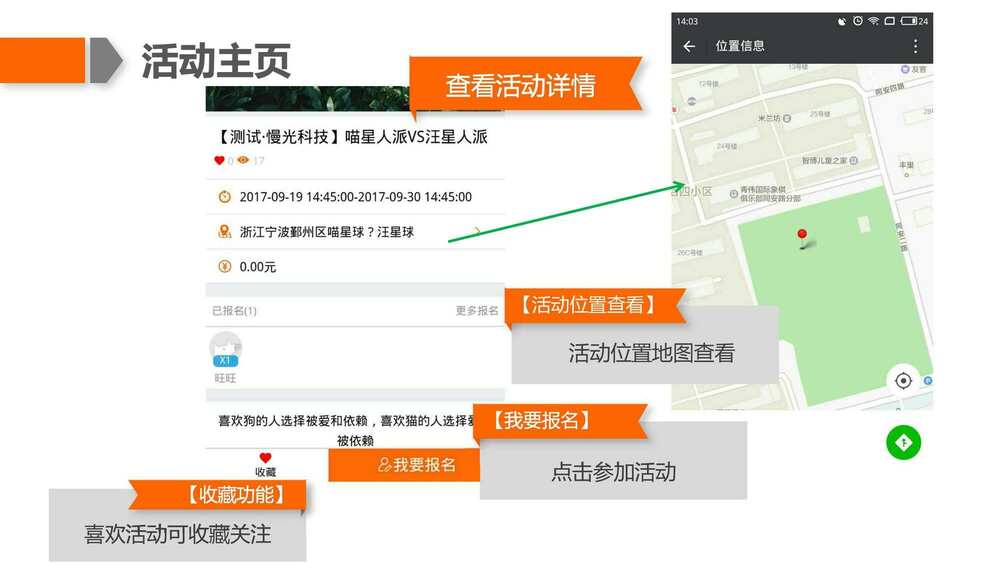Viewport: 1000px width, 563px height.
Task: Click the location marker icon by address
Action: pyautogui.click(x=224, y=231)
